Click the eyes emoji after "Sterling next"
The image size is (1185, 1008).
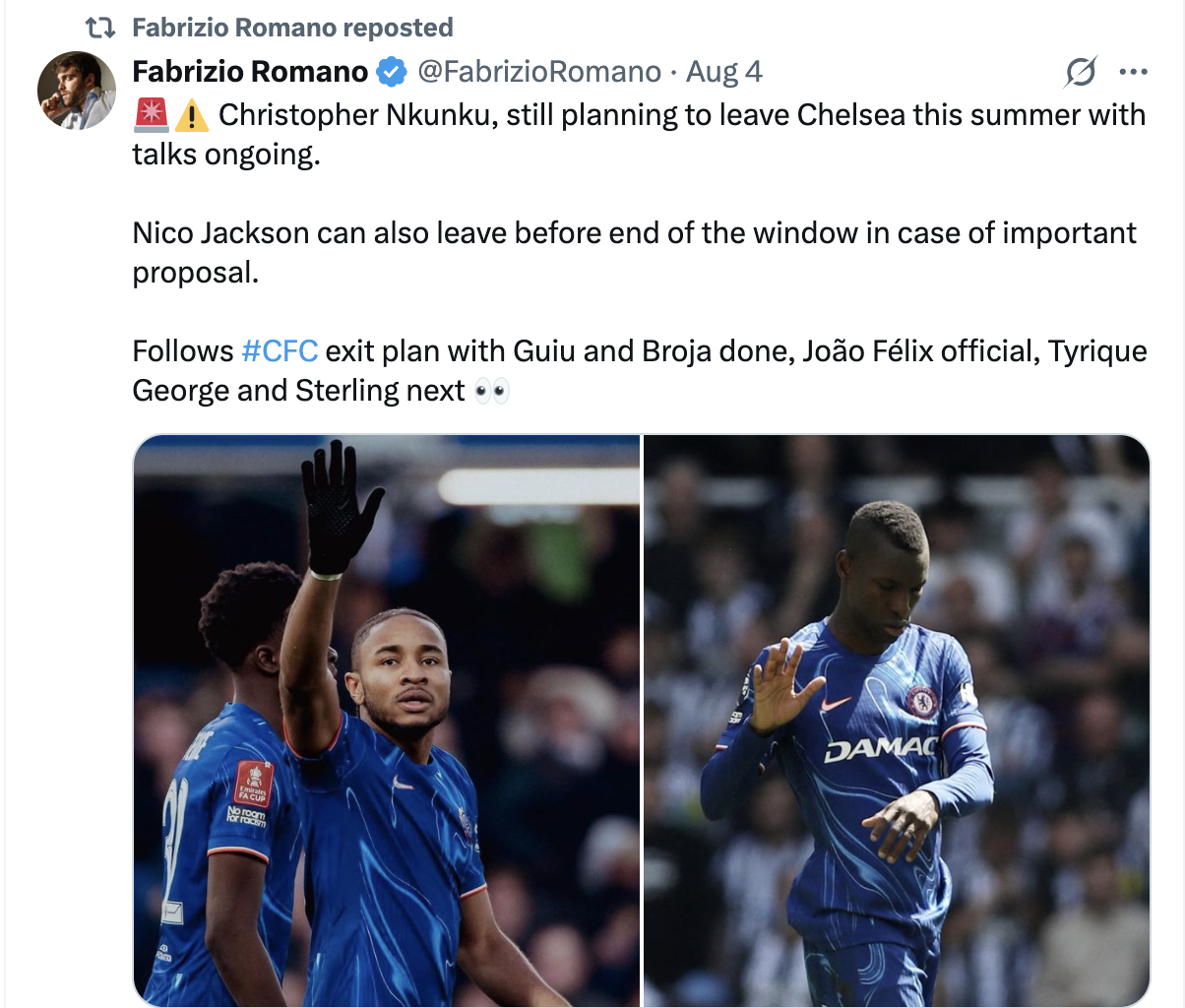point(492,392)
